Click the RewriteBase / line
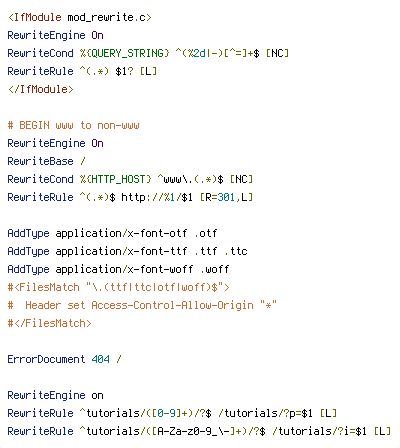This screenshot has height=448, width=400. click(x=46, y=161)
